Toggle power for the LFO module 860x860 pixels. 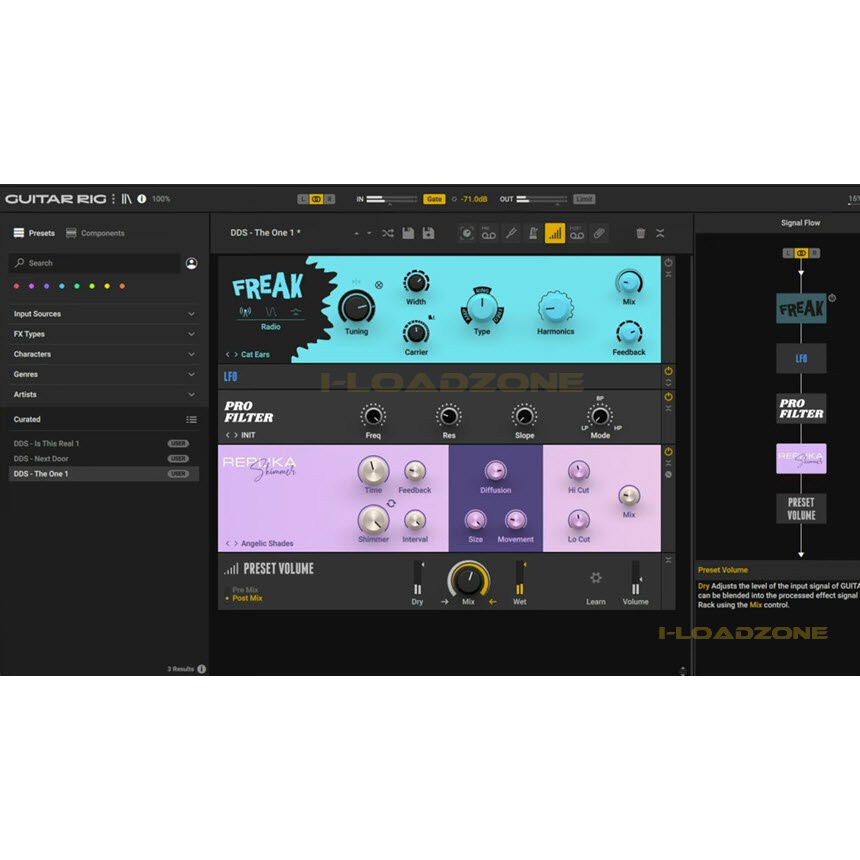click(x=669, y=371)
